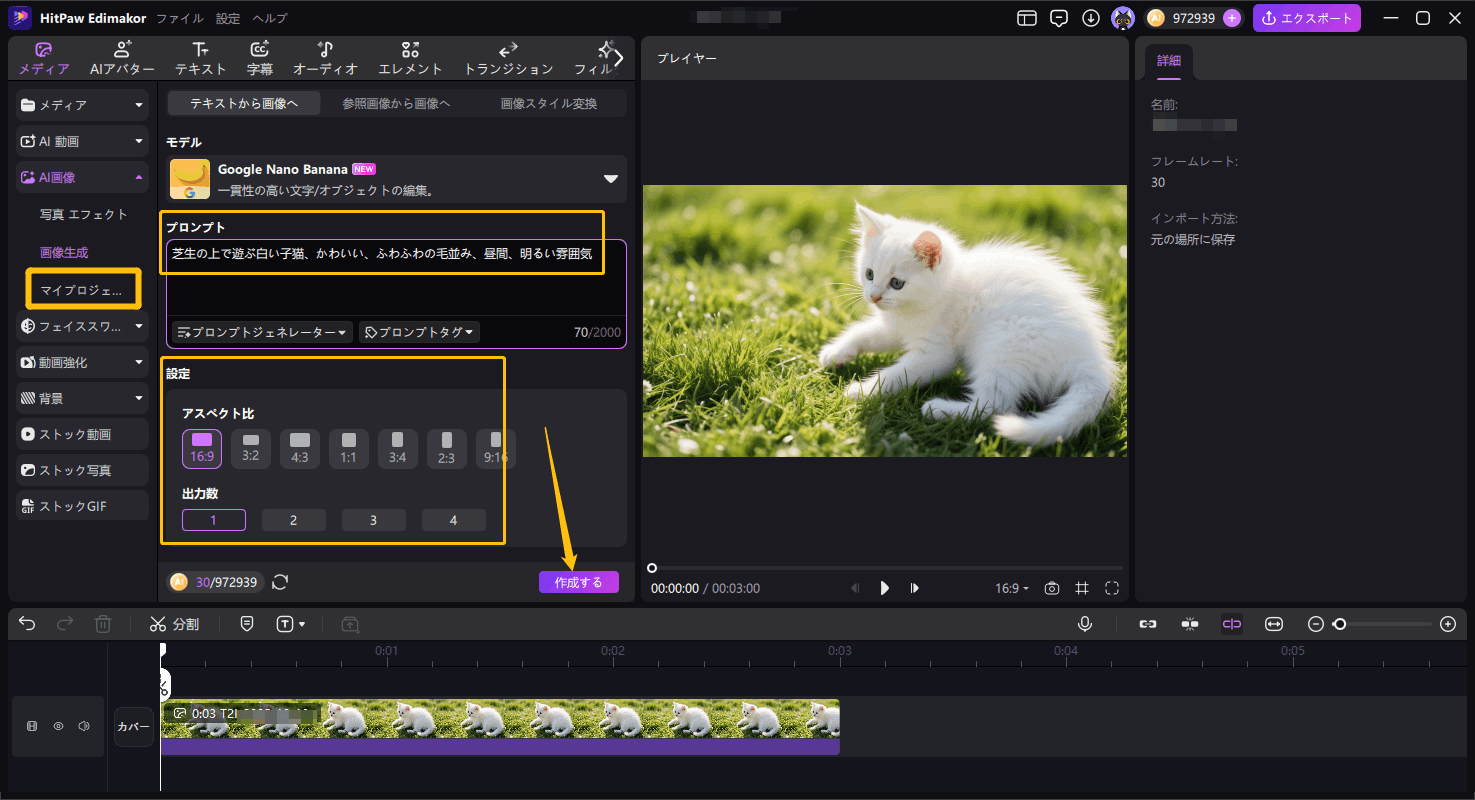Click the microphone voice-over record icon
This screenshot has height=800, width=1475.
coord(1084,624)
